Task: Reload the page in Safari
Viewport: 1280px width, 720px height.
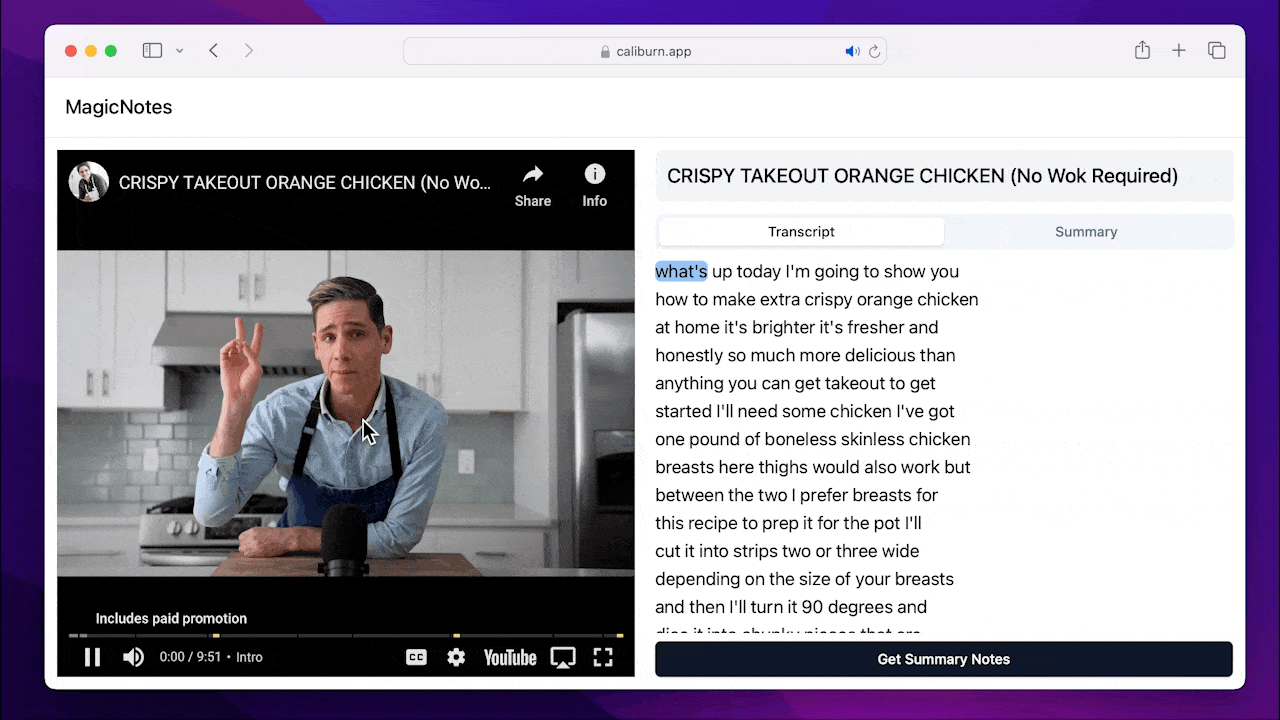Action: point(874,51)
